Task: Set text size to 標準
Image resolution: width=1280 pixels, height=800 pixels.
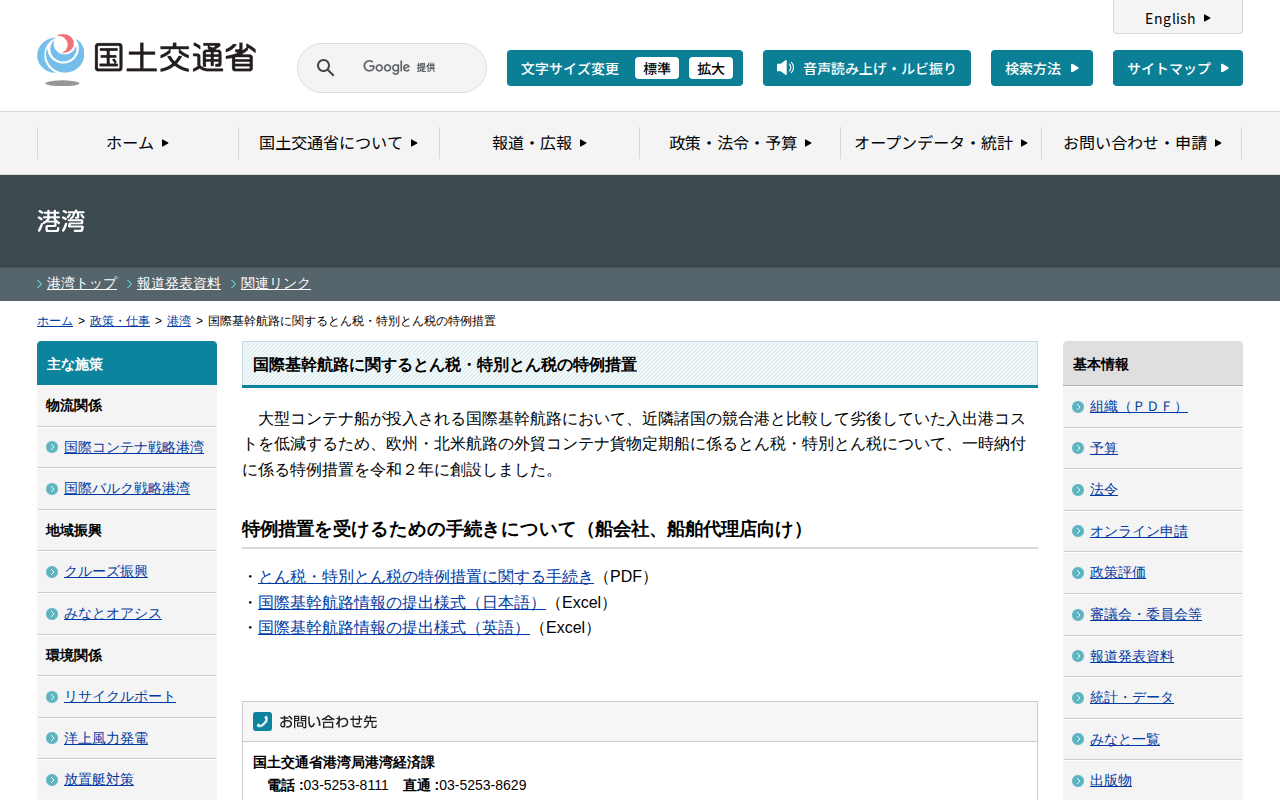Action: (656, 68)
